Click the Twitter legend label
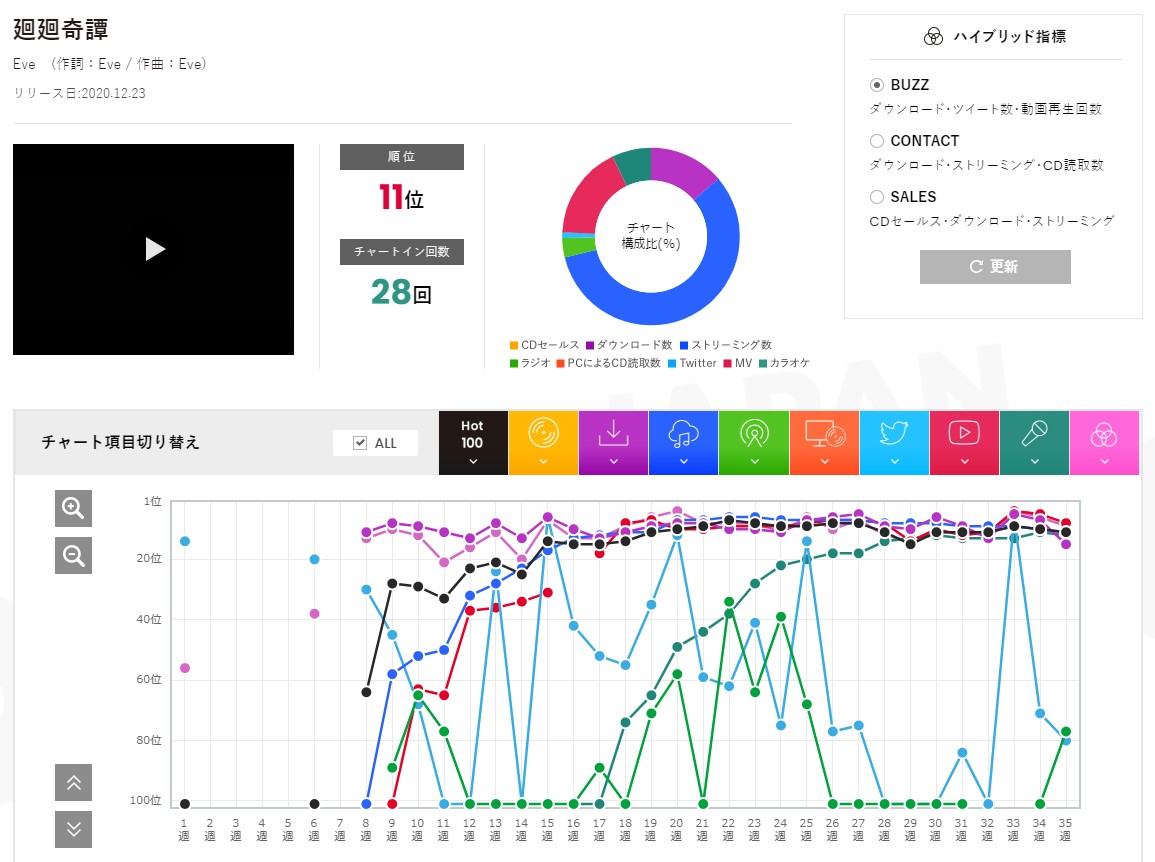The width and height of the screenshot is (1155, 862). point(698,363)
